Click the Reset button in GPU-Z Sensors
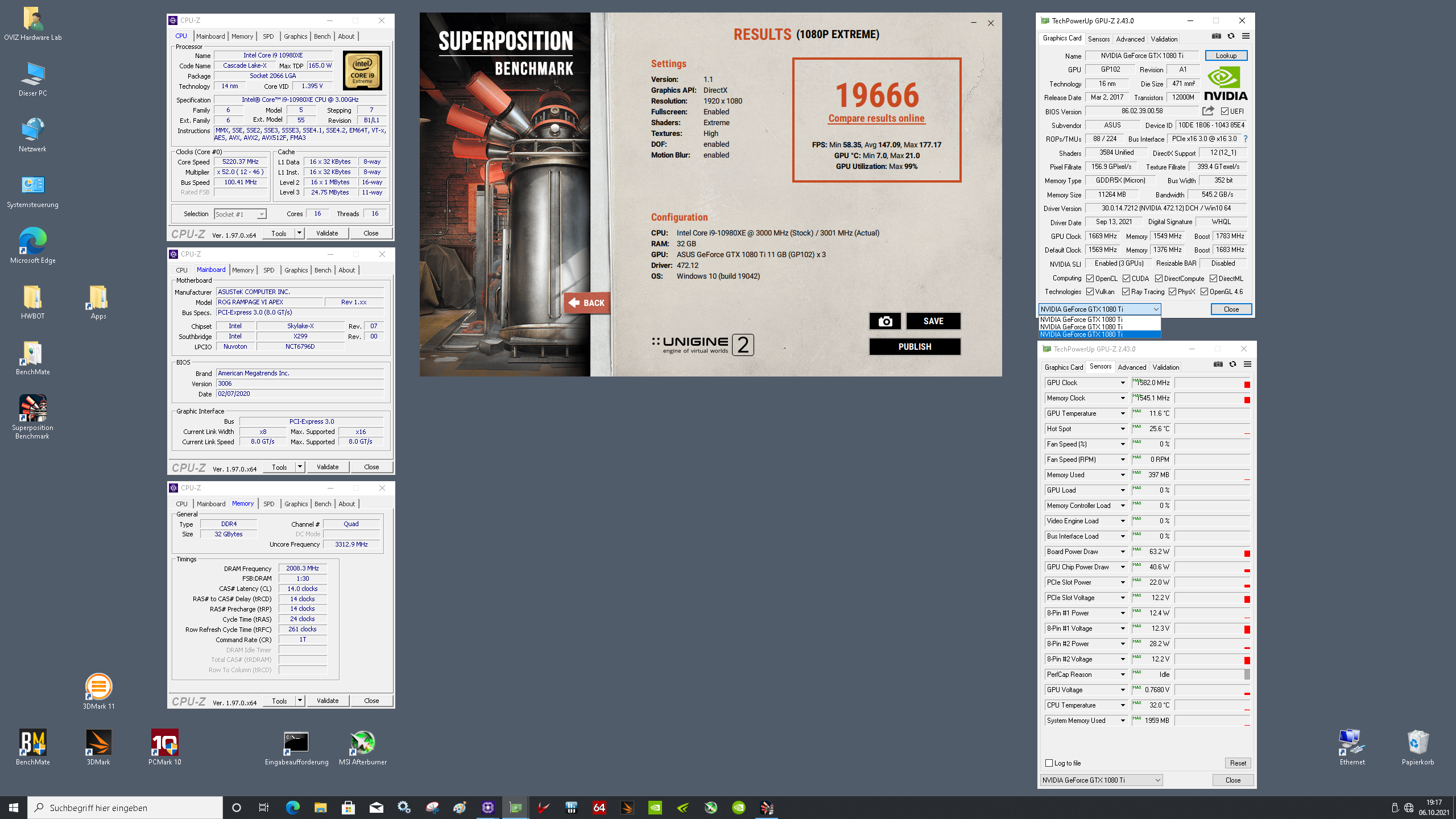Image resolution: width=1456 pixels, height=819 pixels. 1238,763
